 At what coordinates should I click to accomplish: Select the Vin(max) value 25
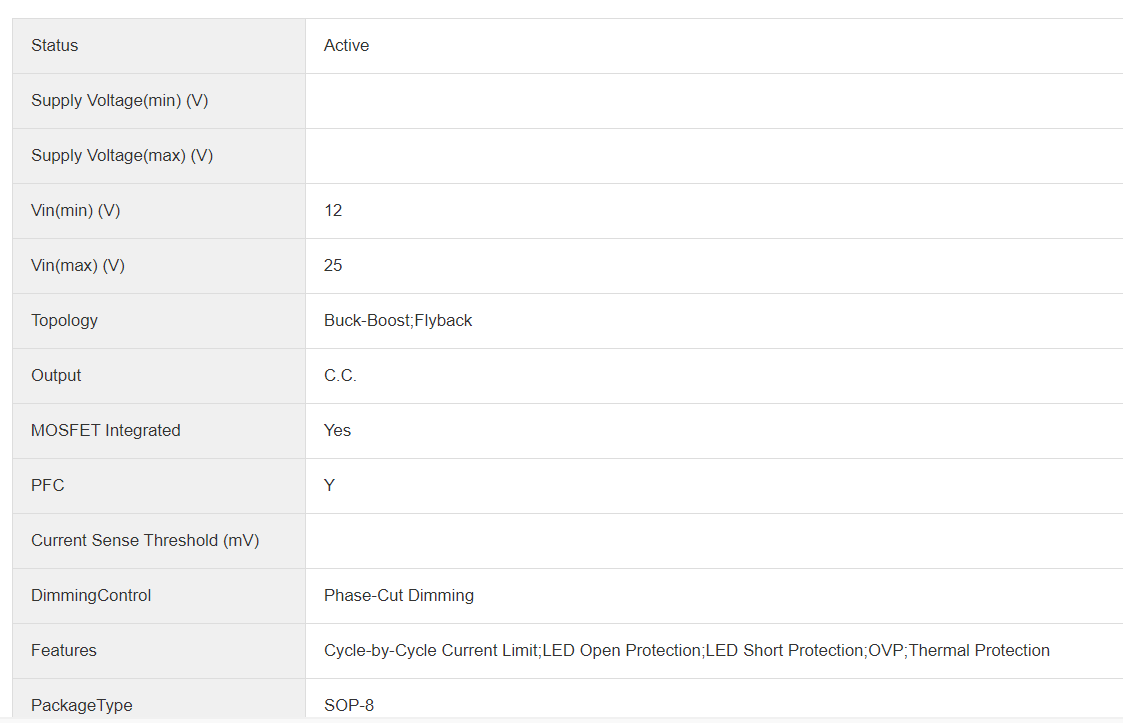(x=333, y=266)
